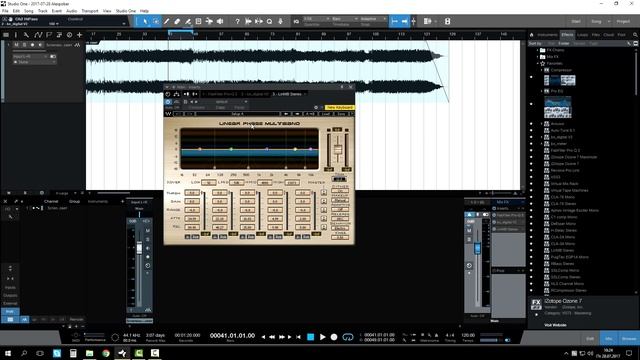Switch to the Instruments browser tab
The width and height of the screenshot is (640, 360).
(x=547, y=35)
